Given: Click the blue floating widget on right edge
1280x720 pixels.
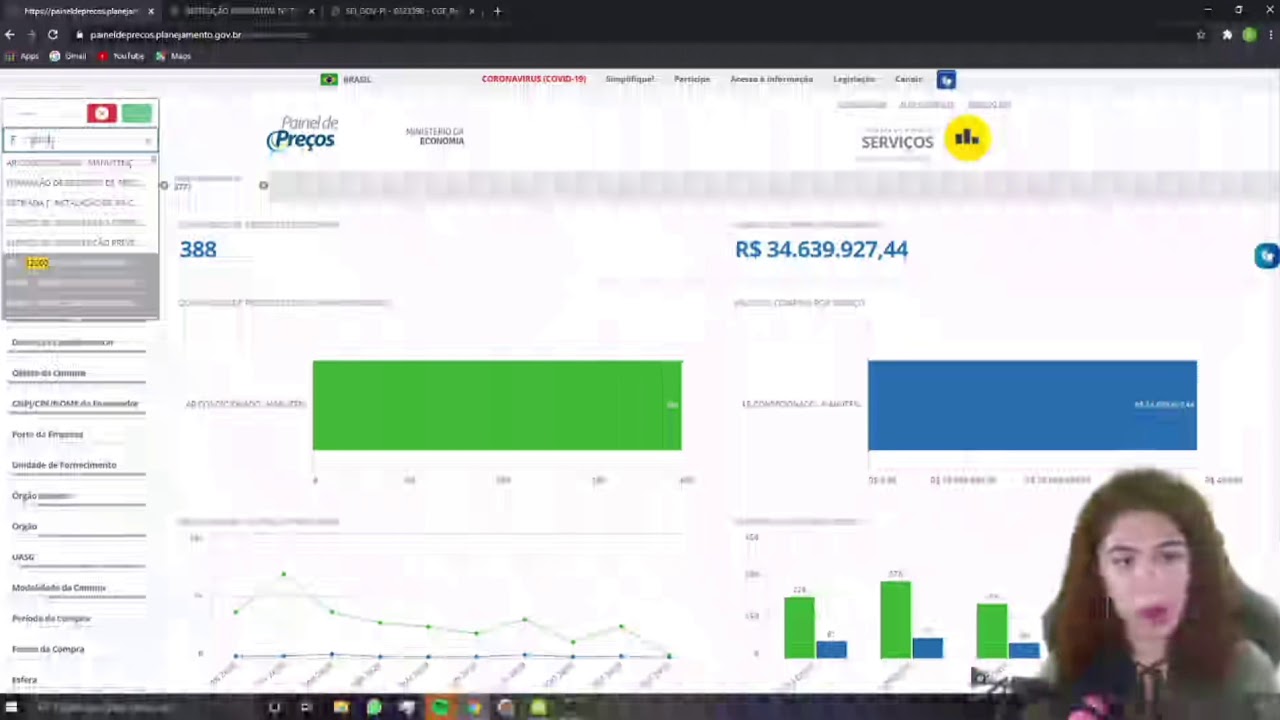Looking at the screenshot, I should pos(1267,256).
